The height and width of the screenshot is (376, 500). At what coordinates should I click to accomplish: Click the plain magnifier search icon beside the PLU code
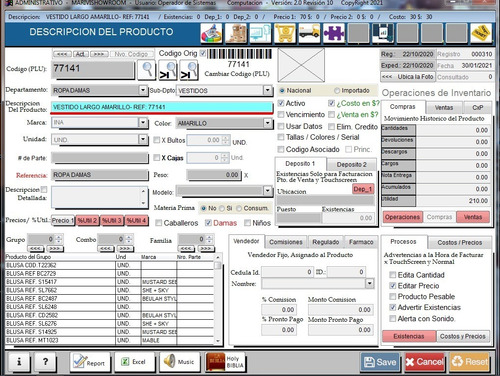[x=147, y=70]
